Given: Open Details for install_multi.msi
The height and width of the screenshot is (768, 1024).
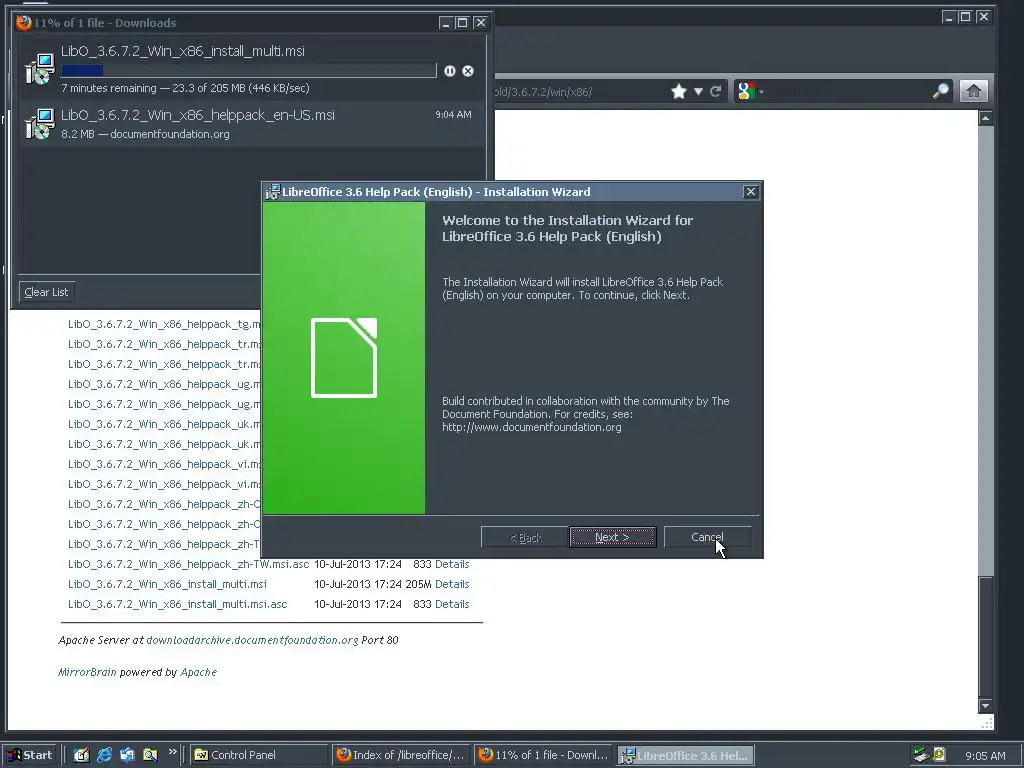Looking at the screenshot, I should pyautogui.click(x=452, y=584).
